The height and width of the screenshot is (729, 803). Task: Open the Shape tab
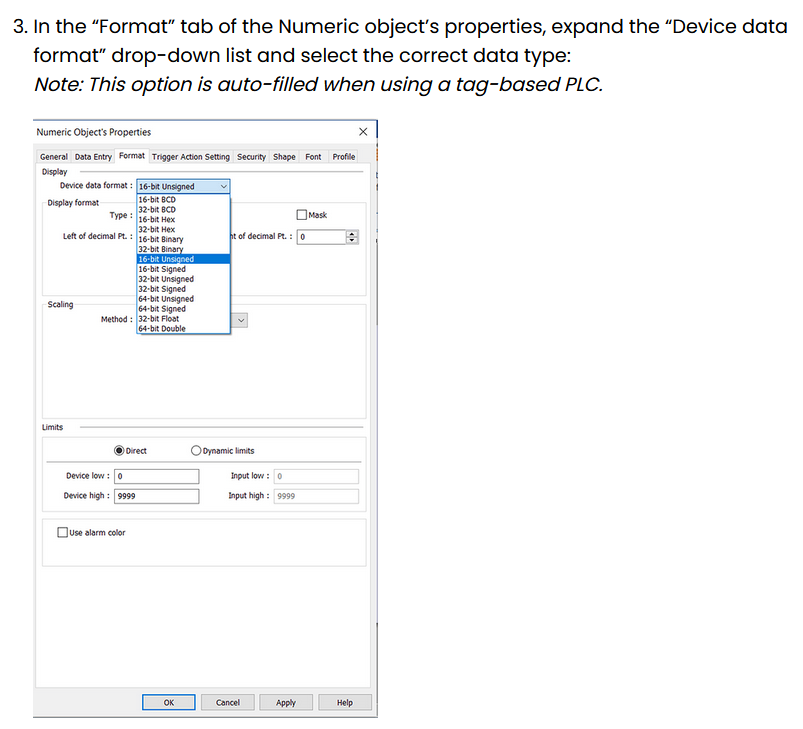pyautogui.click(x=284, y=157)
